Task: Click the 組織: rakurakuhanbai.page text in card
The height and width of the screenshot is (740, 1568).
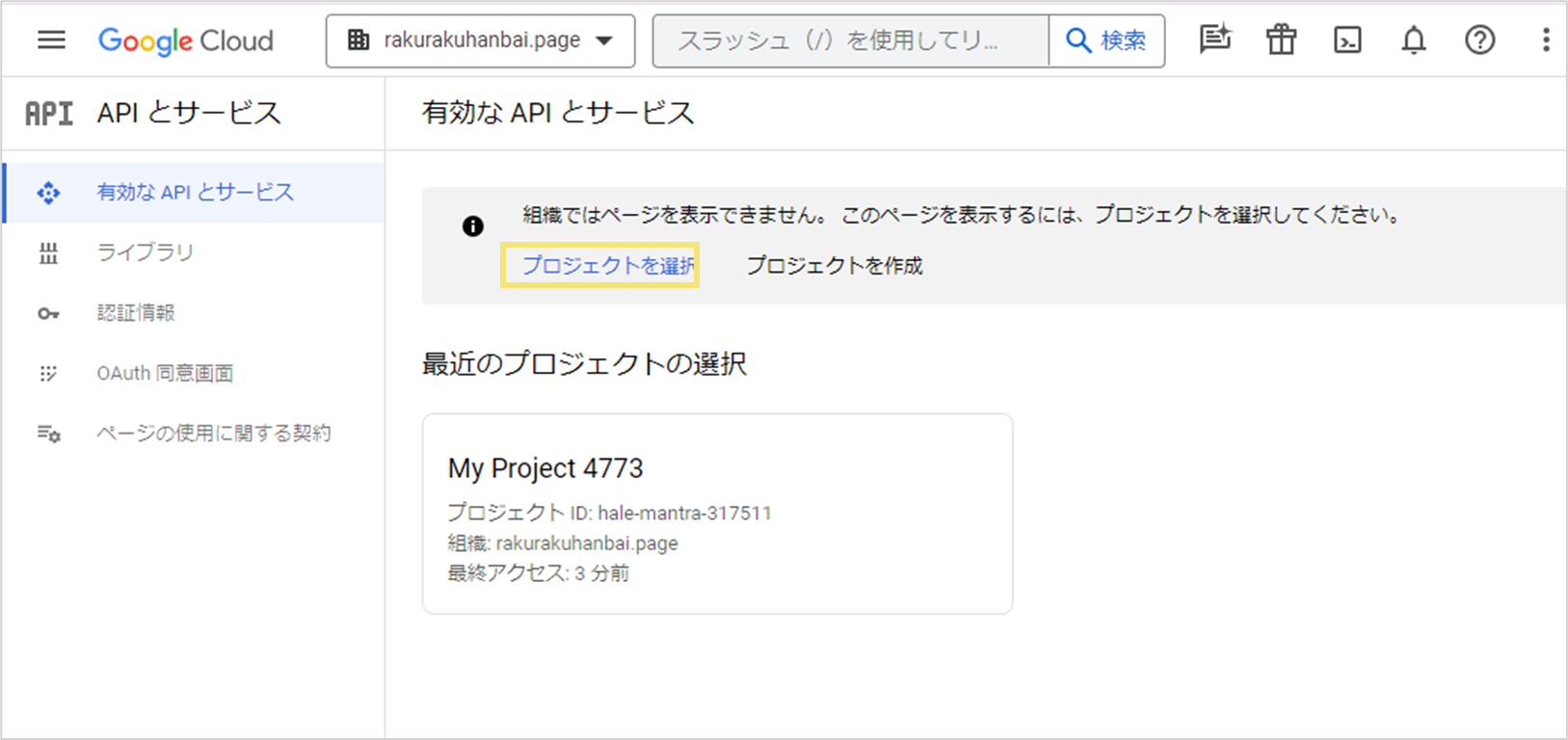Action: coord(563,543)
